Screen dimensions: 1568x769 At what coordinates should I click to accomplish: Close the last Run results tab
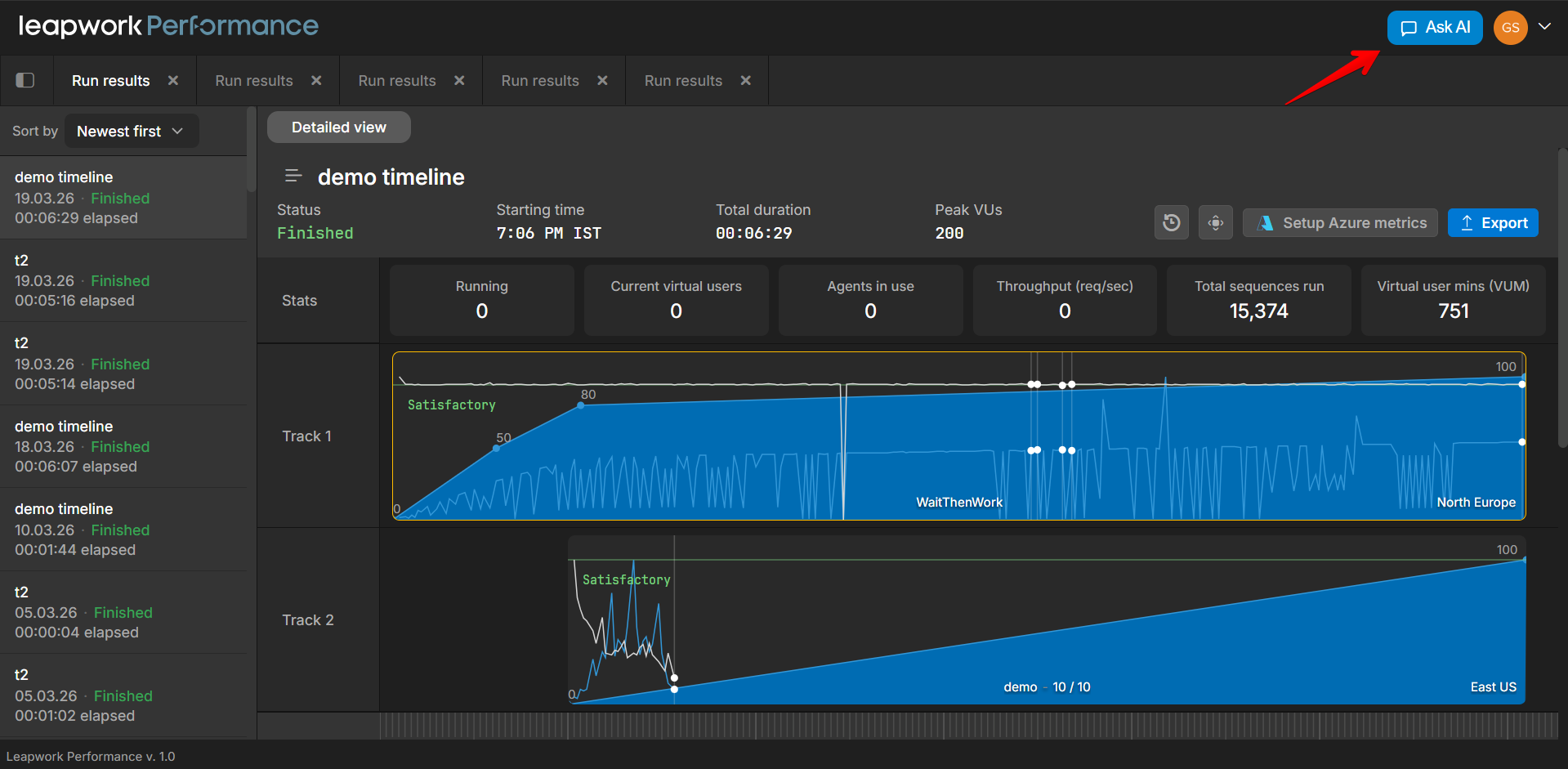click(x=745, y=80)
